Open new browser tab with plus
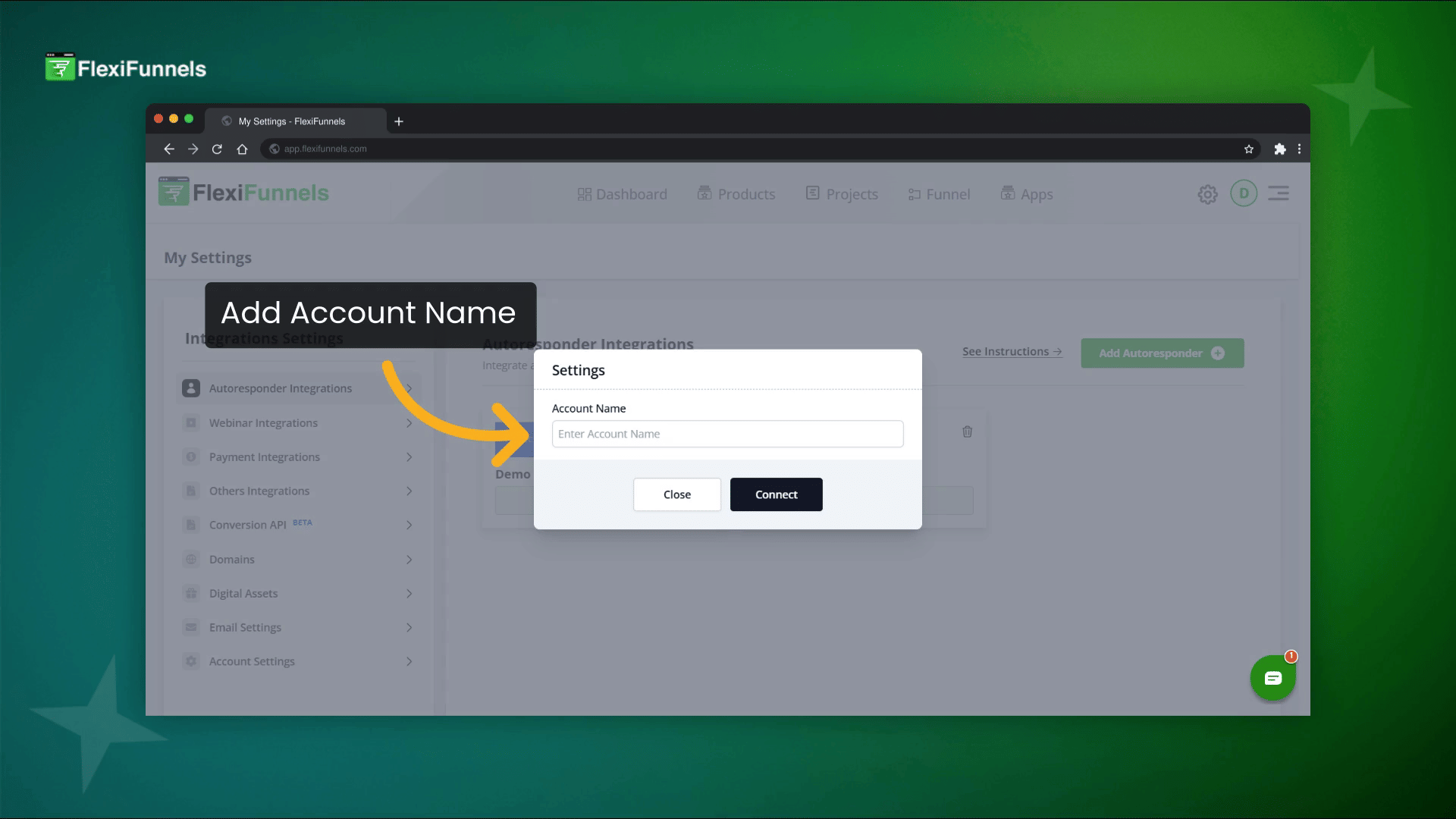 [x=399, y=121]
